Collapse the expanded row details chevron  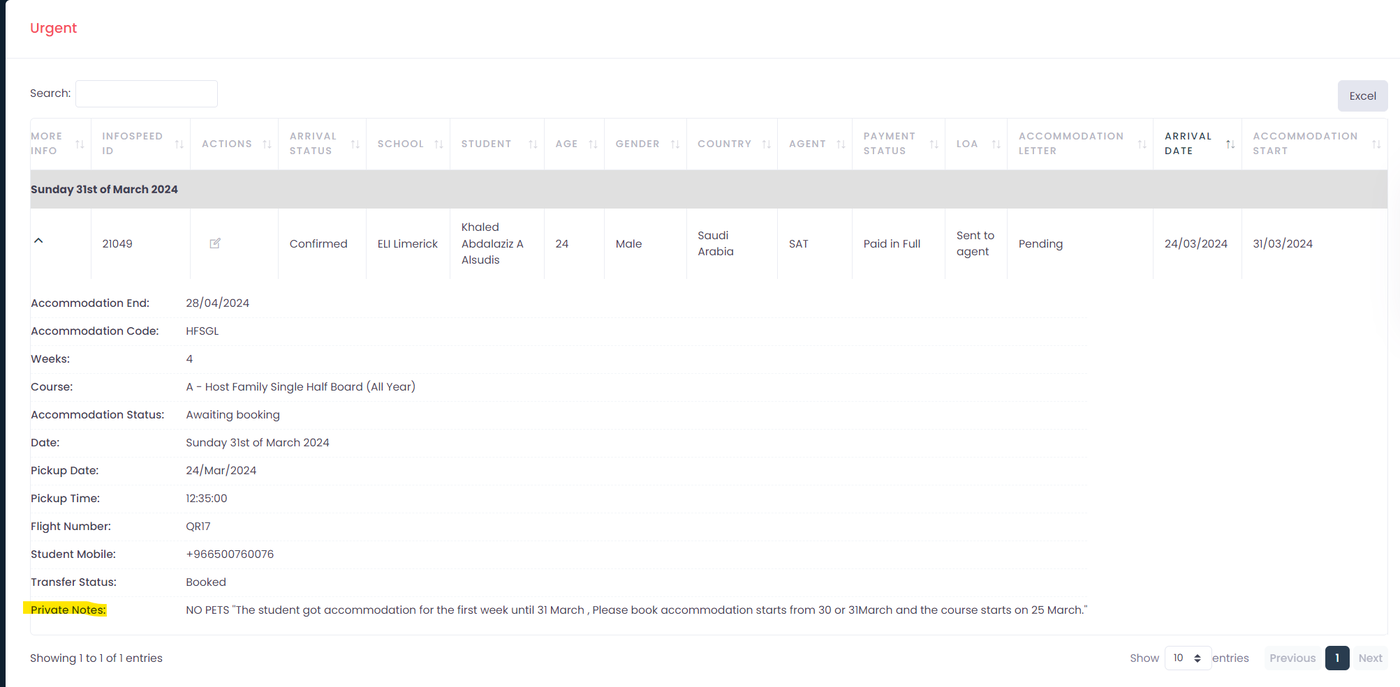(39, 241)
